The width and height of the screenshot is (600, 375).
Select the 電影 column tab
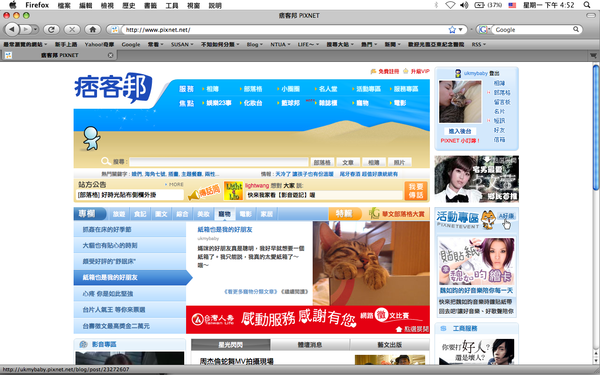tap(245, 214)
